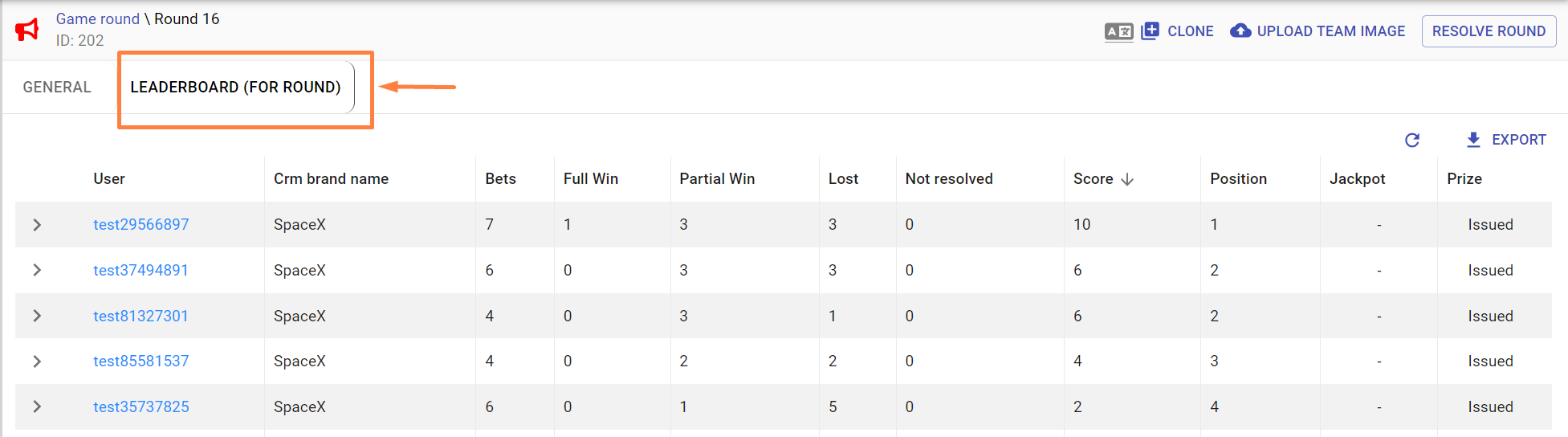Expand the row for test37494891
1568x437 pixels.
coord(37,270)
